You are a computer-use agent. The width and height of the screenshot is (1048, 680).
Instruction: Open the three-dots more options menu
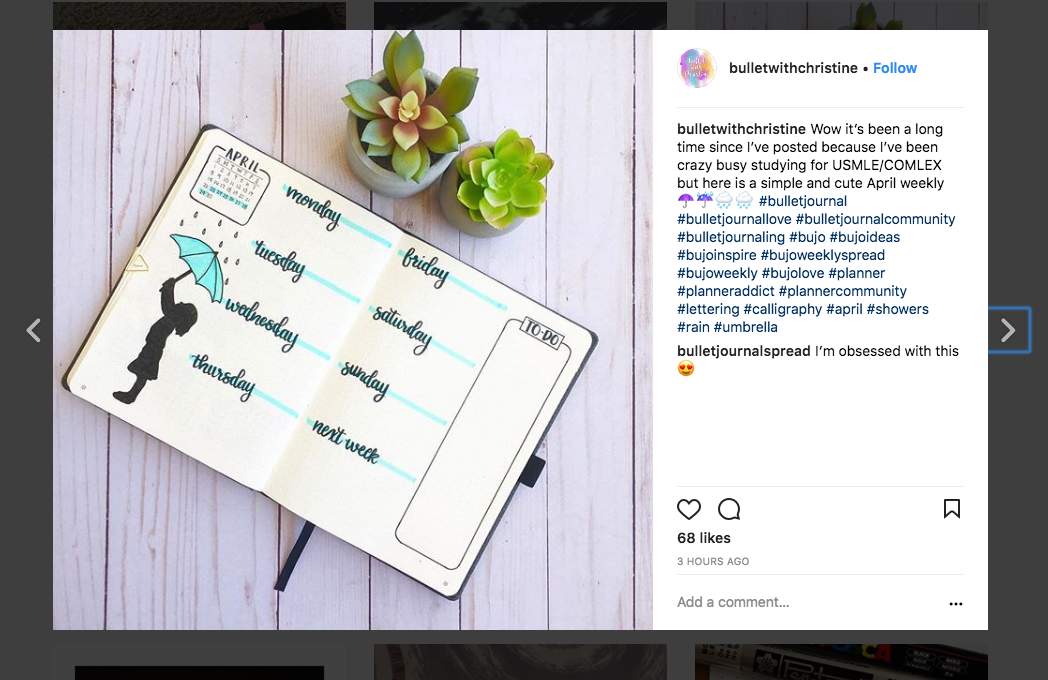pyautogui.click(x=956, y=604)
